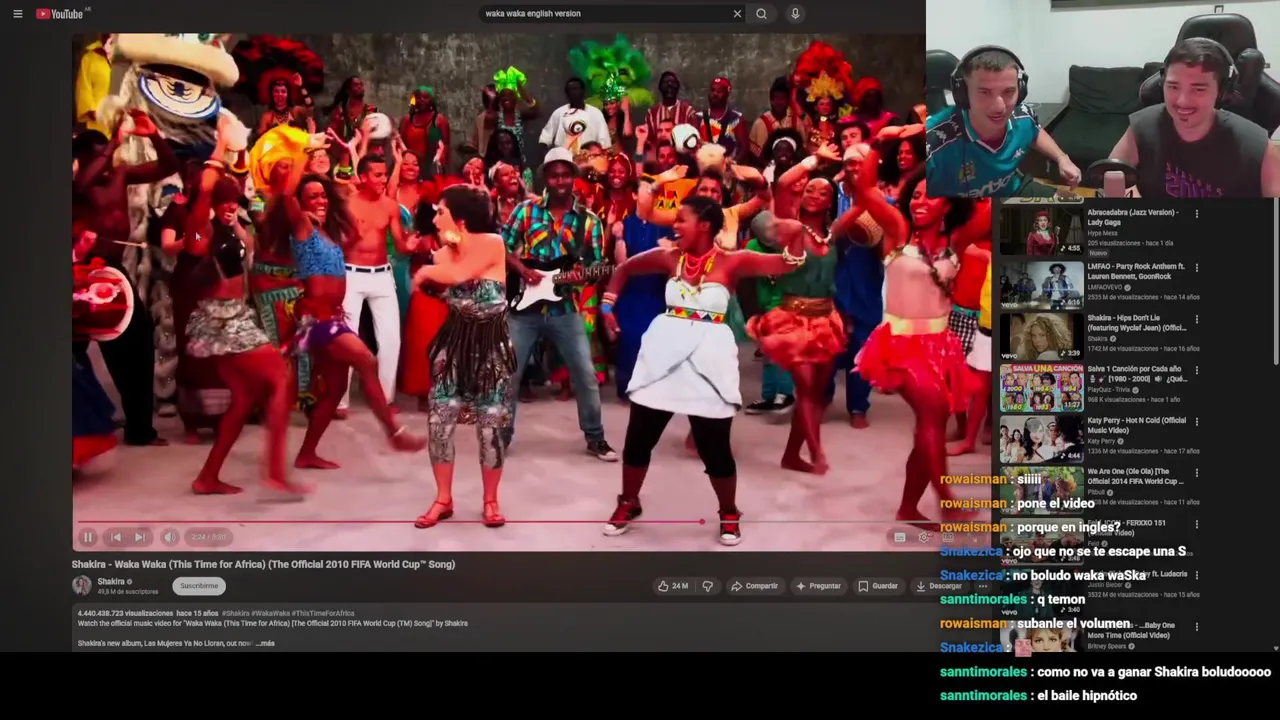Screen dimensions: 1280x720
Task: Open the #Shakira hashtag link
Action: (235, 613)
